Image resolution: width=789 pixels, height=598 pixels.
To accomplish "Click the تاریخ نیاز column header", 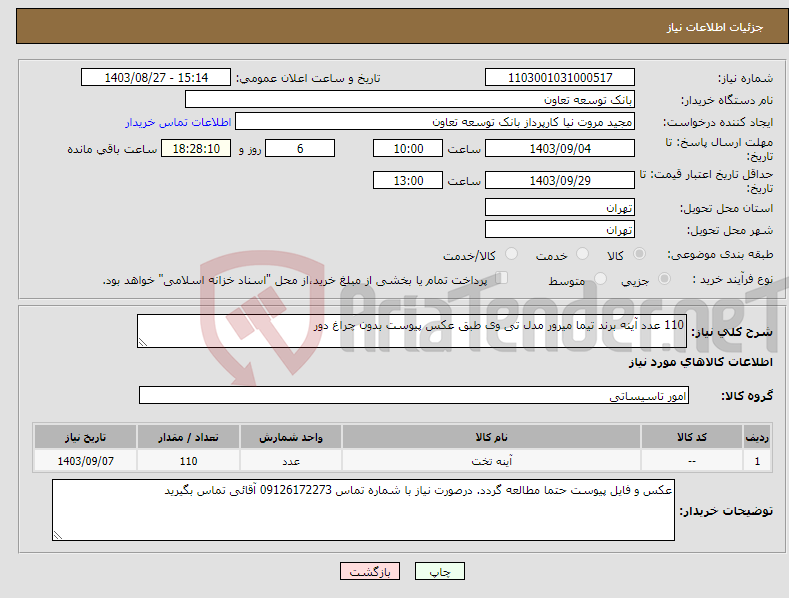I will (x=86, y=437).
